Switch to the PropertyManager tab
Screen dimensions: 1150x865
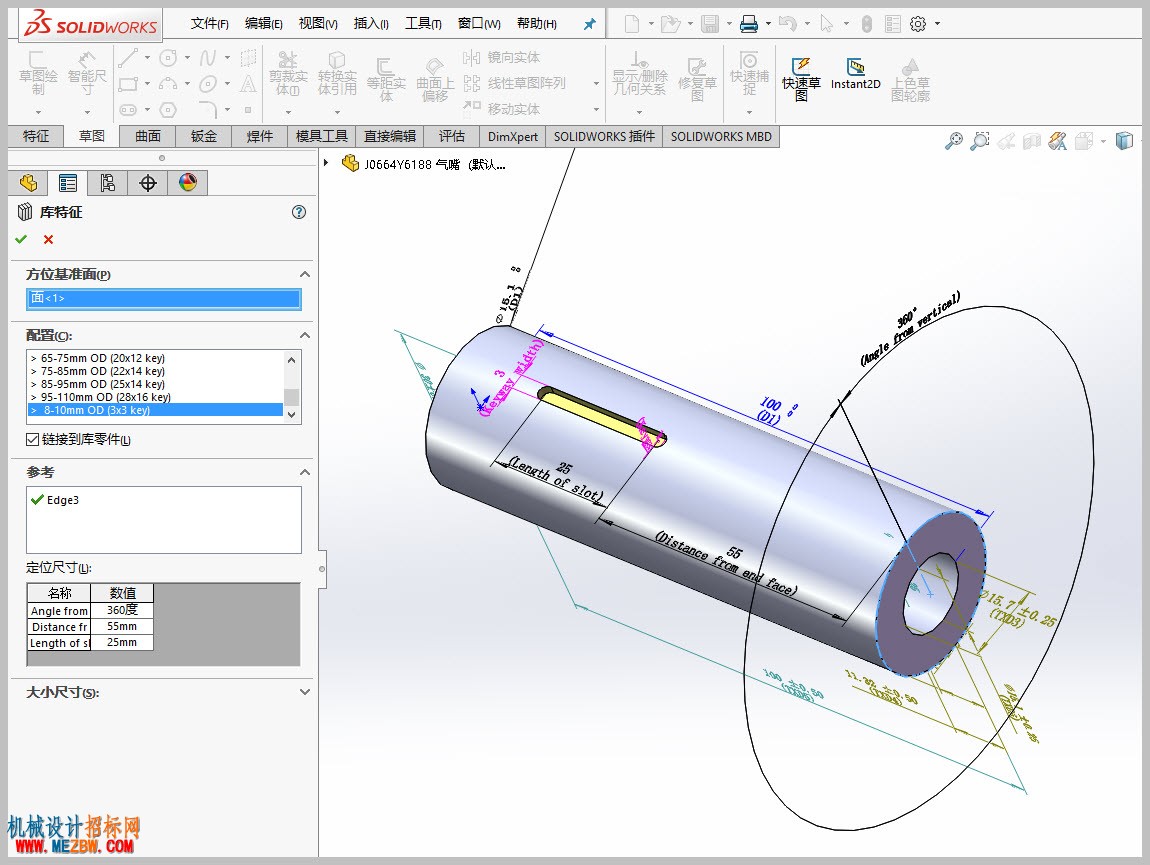pos(68,183)
